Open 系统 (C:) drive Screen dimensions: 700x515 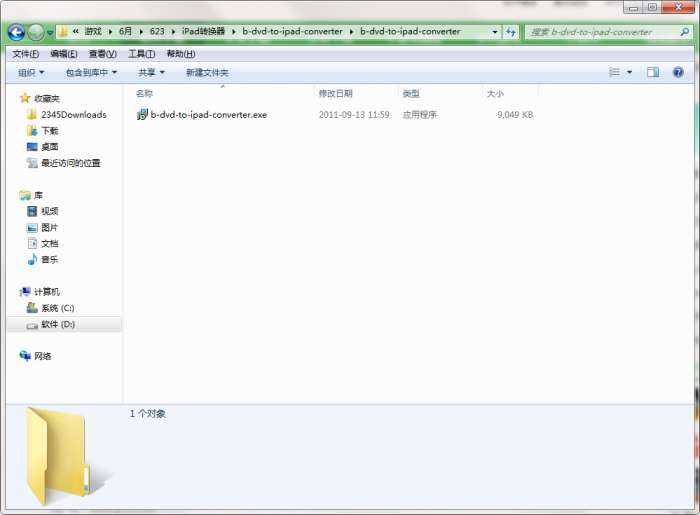tap(58, 308)
